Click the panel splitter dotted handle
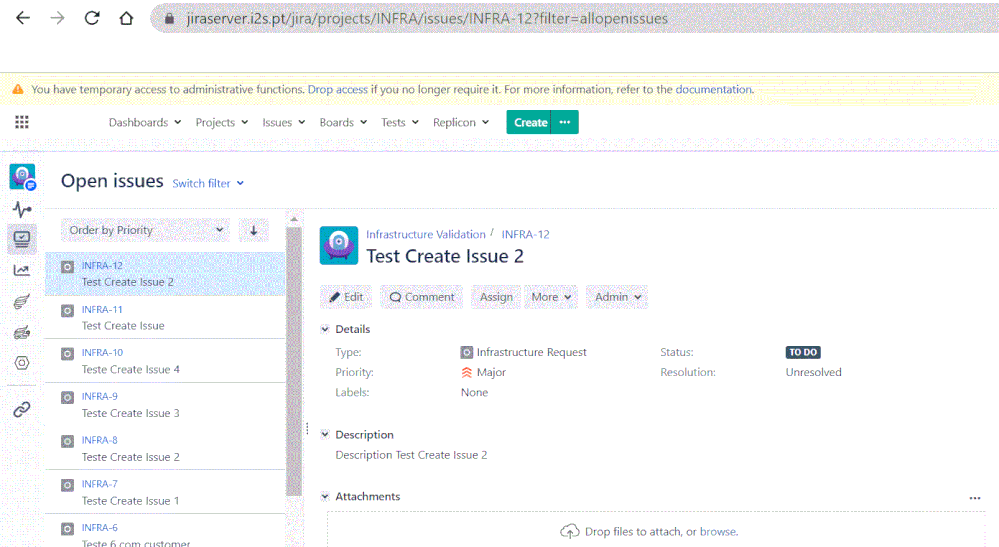The image size is (999, 547). click(307, 429)
